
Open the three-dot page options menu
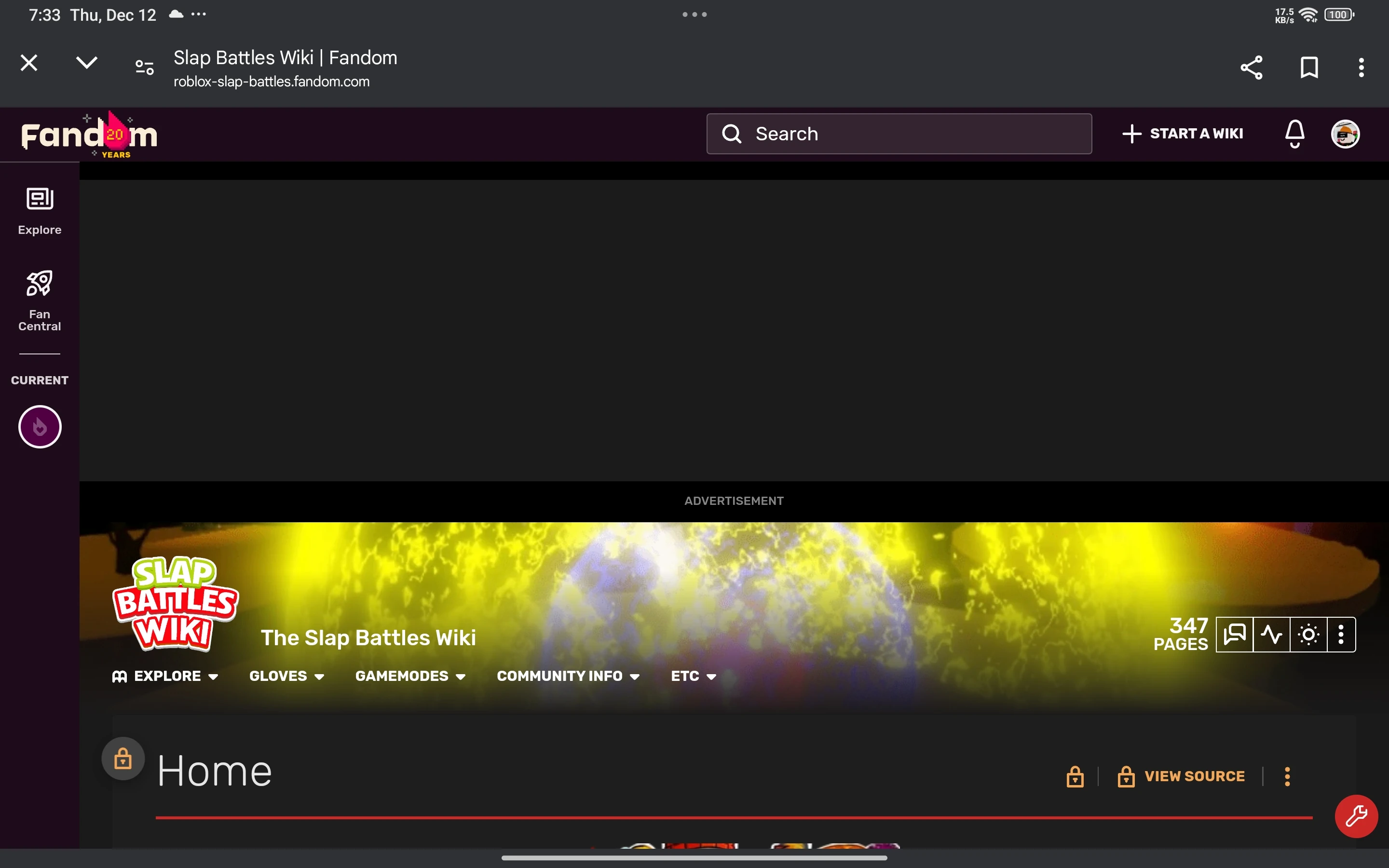(x=1287, y=776)
